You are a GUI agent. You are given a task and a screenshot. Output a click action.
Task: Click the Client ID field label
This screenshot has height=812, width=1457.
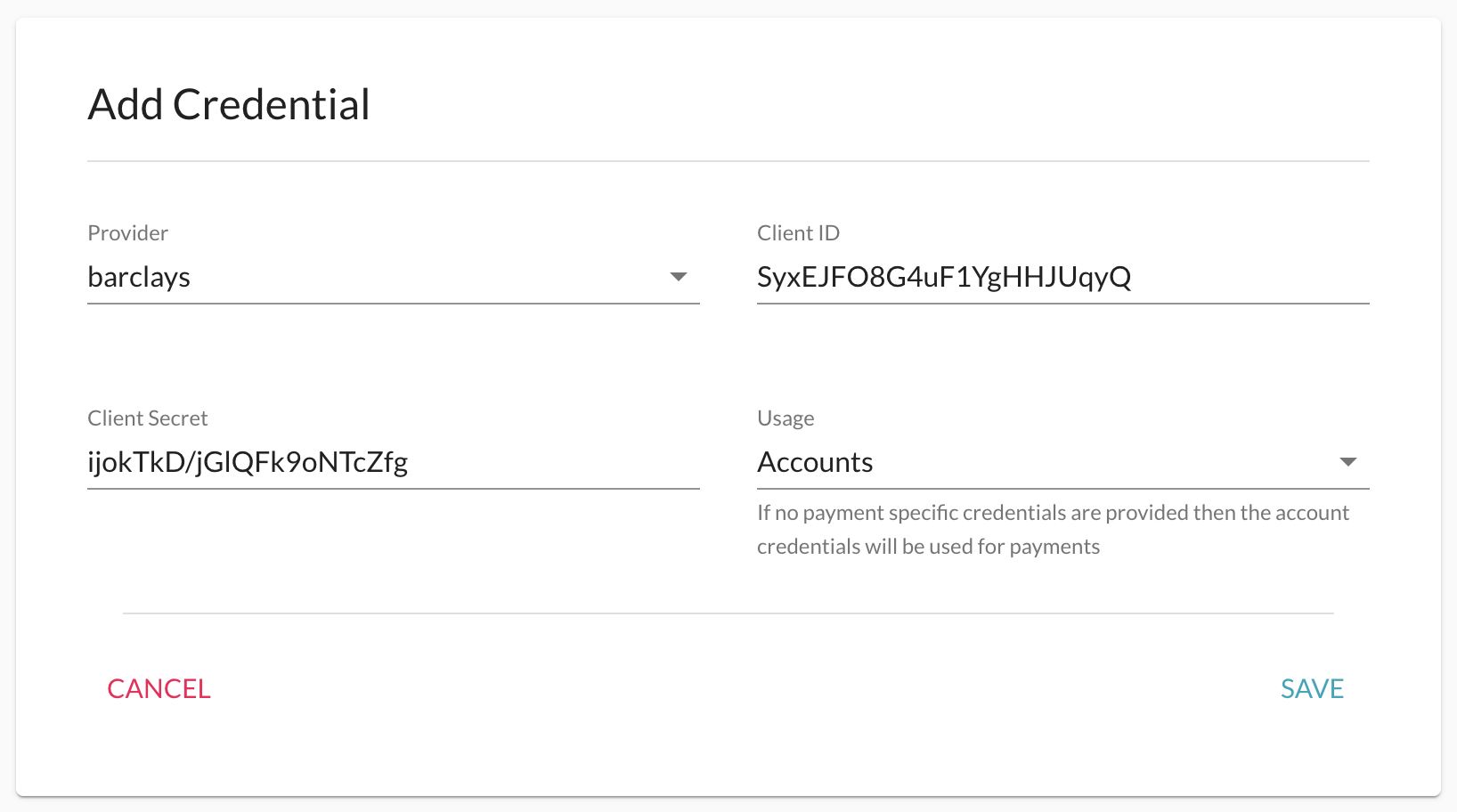[x=798, y=233]
